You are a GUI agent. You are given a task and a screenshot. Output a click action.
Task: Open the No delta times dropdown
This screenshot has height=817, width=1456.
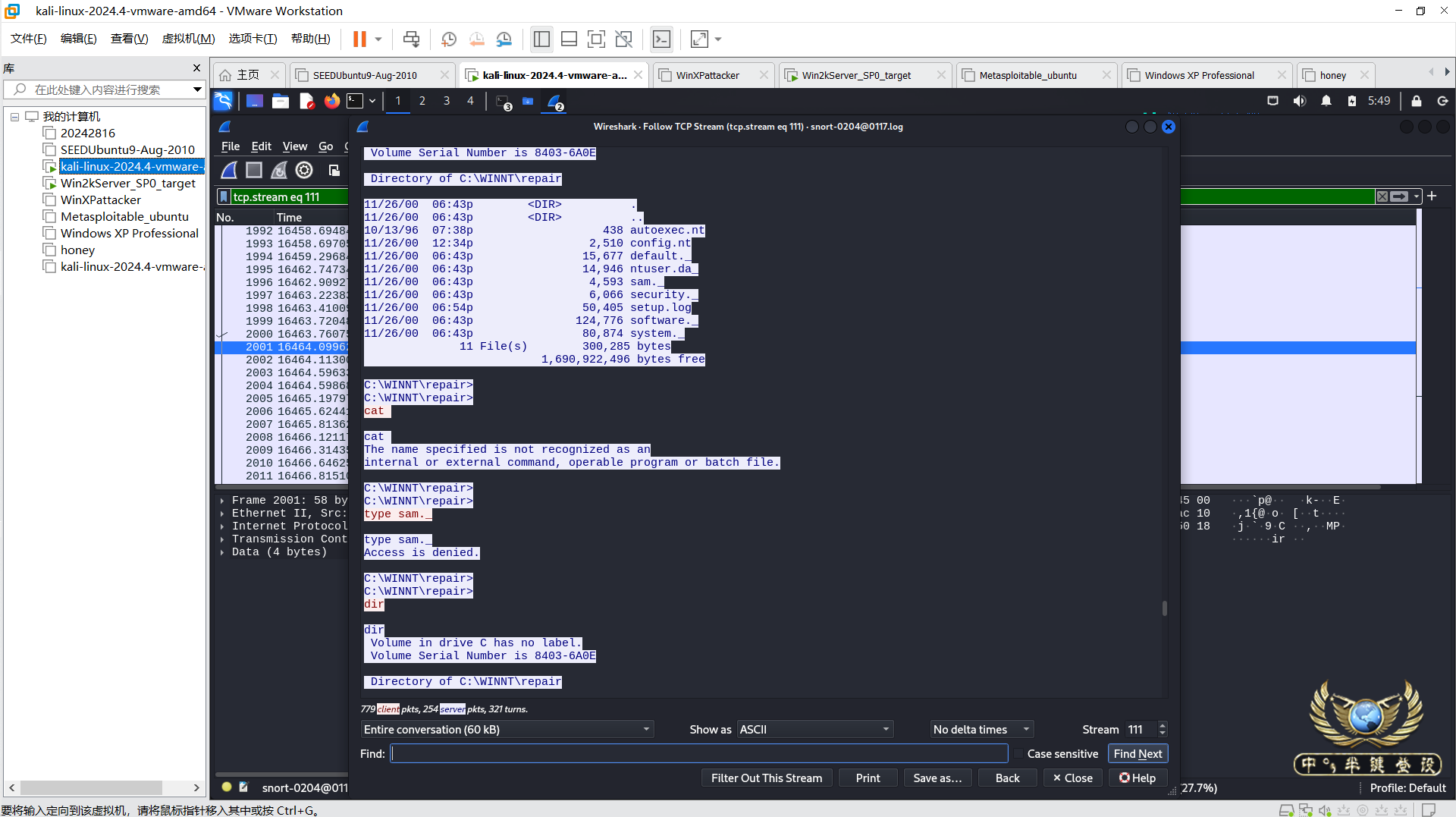click(981, 730)
